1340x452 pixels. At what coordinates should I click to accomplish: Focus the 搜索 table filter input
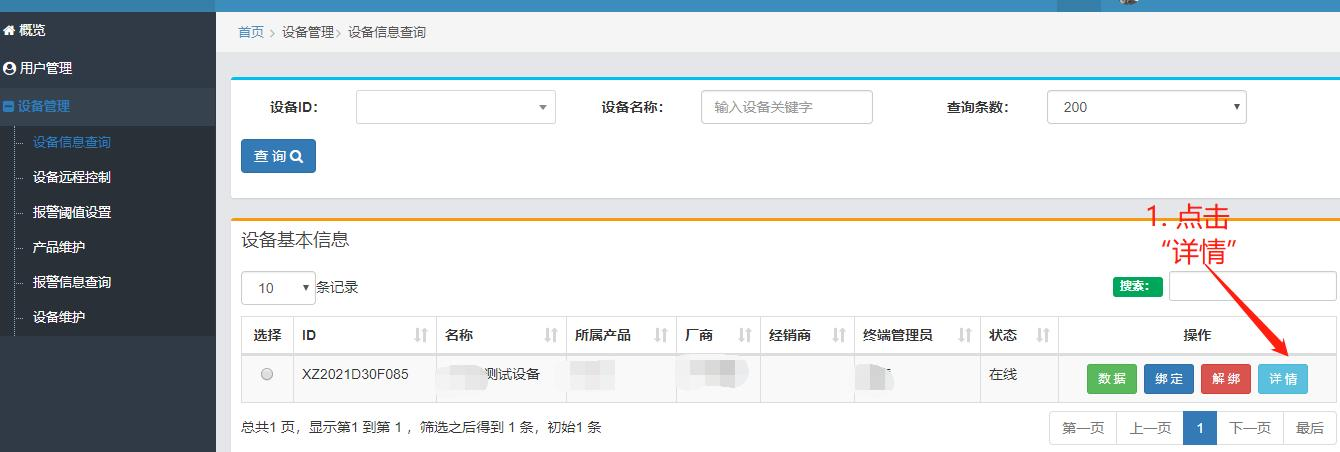1254,286
